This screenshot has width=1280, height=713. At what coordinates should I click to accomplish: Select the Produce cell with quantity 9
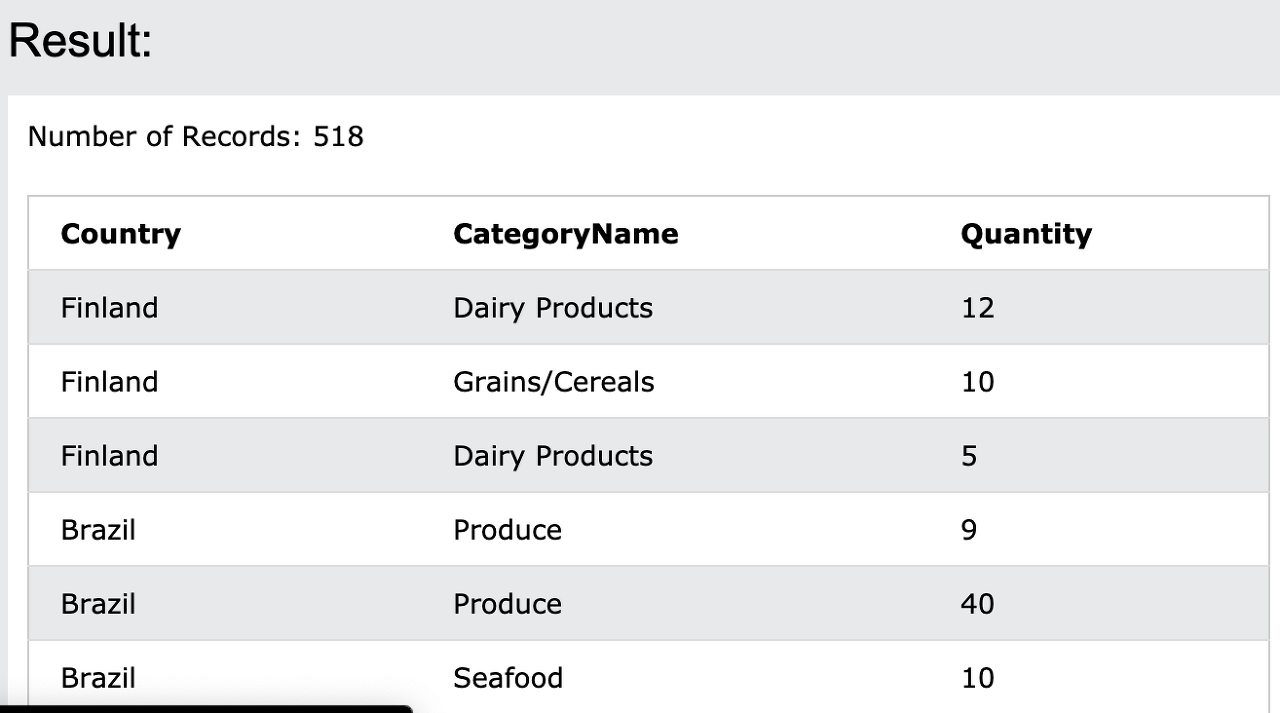[507, 530]
